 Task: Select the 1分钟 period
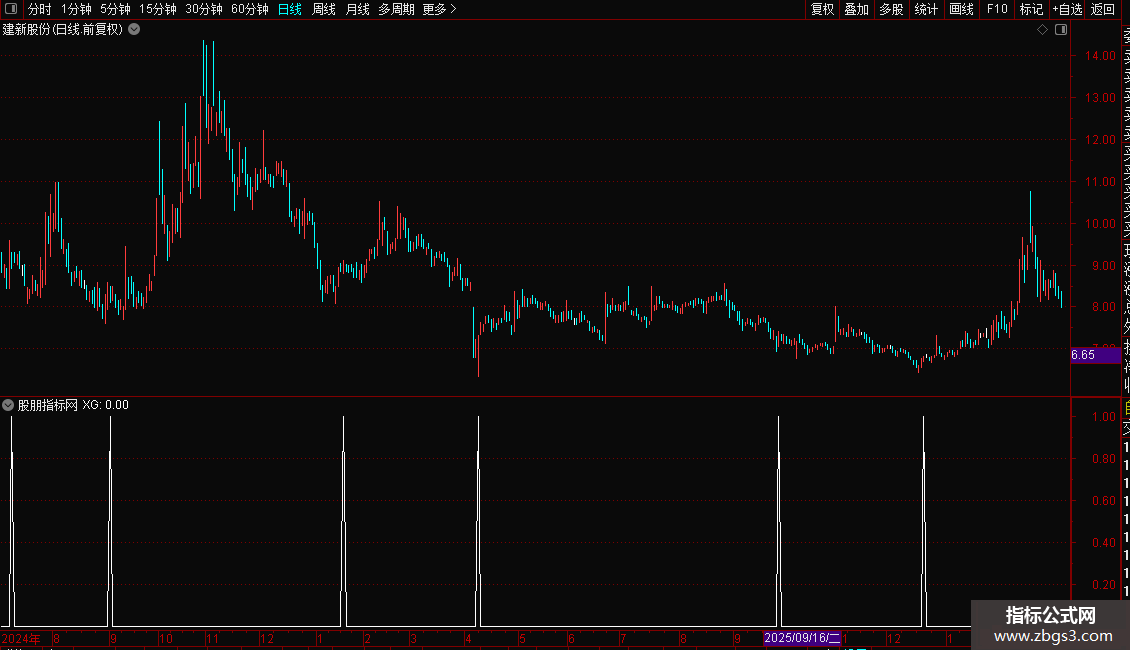tap(76, 9)
